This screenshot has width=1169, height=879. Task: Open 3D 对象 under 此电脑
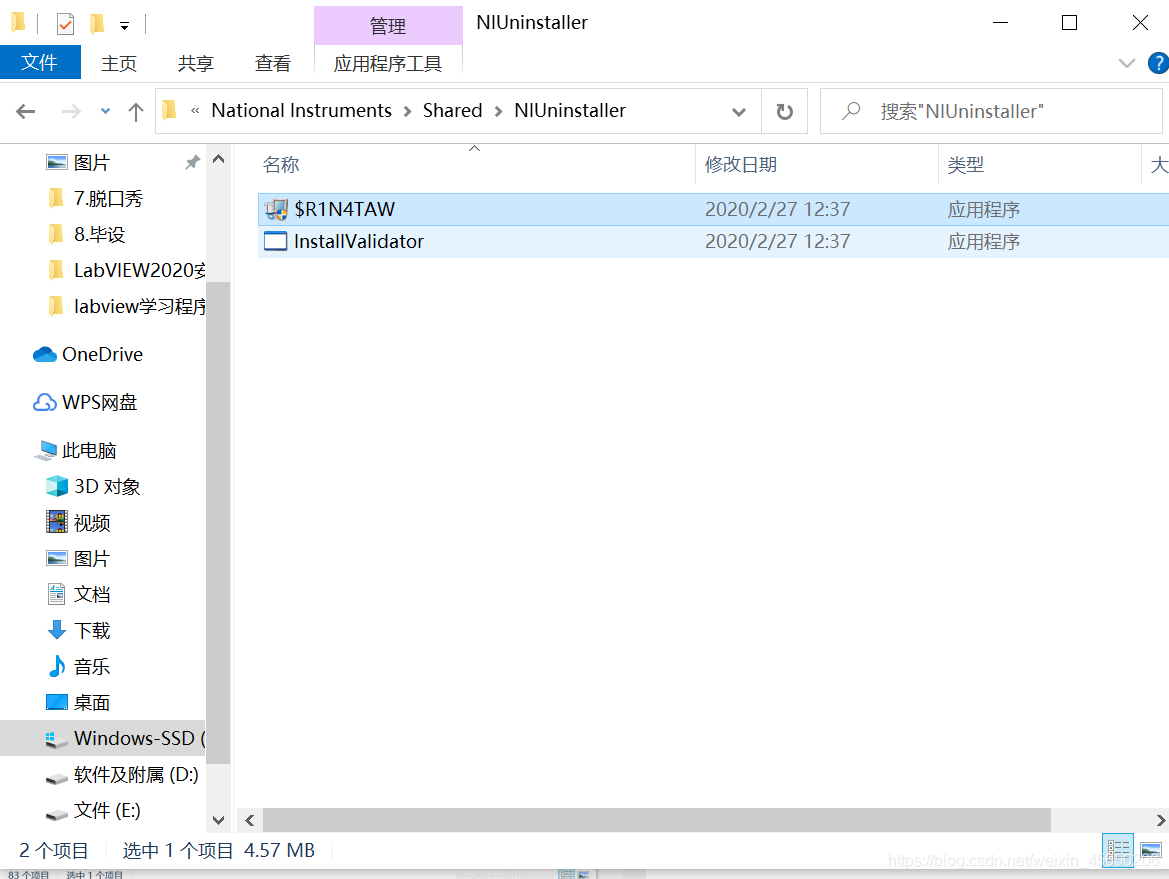(x=93, y=487)
